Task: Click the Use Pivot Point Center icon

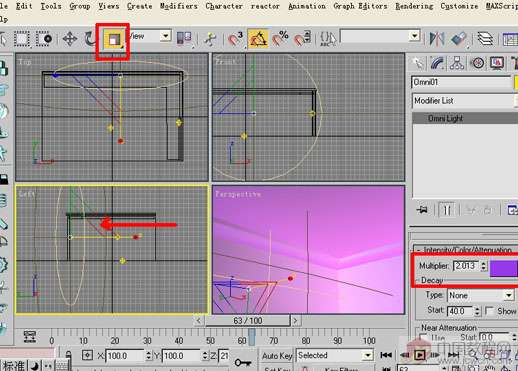Action: click(x=184, y=39)
